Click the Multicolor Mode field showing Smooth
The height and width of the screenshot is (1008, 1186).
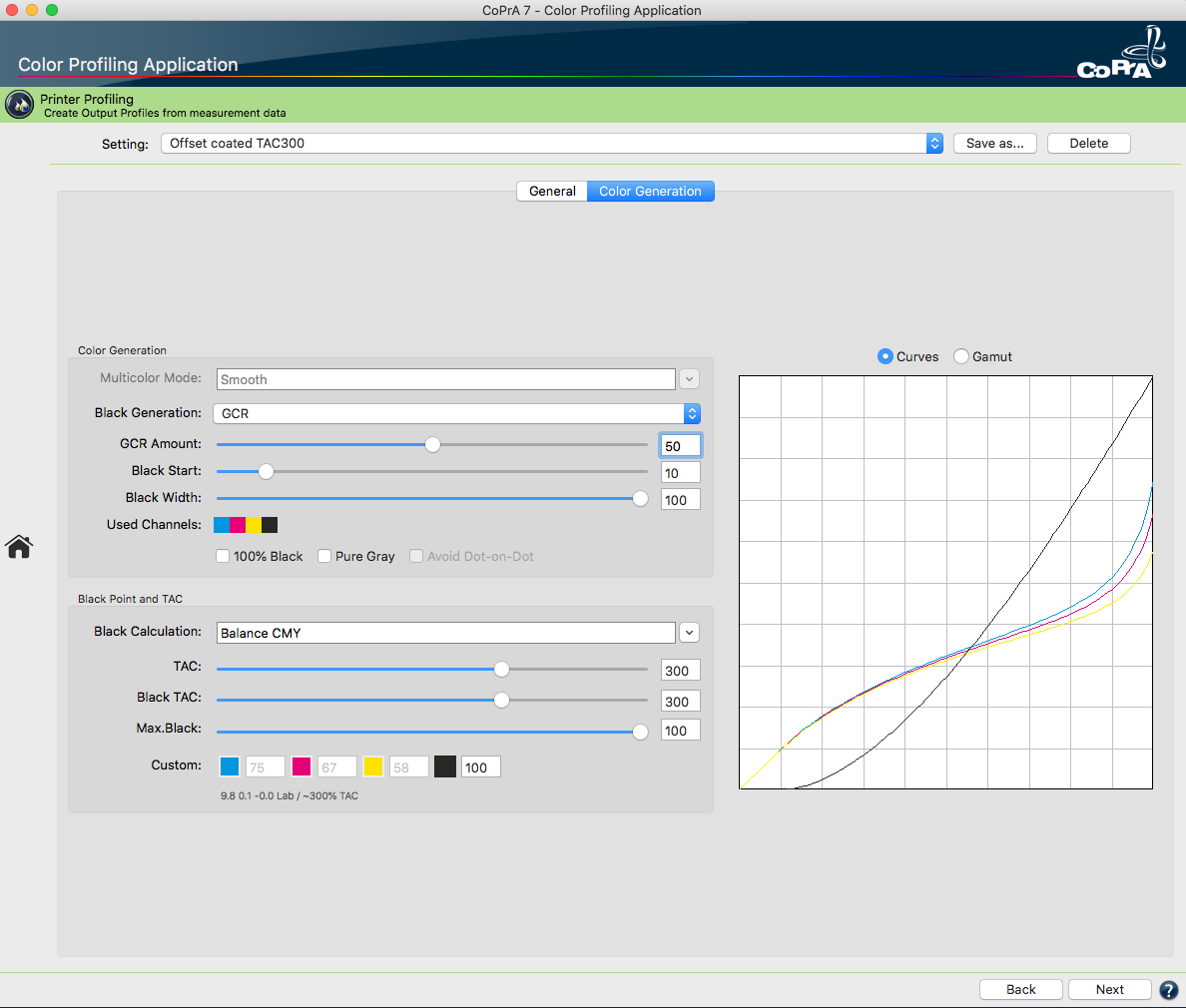(446, 379)
